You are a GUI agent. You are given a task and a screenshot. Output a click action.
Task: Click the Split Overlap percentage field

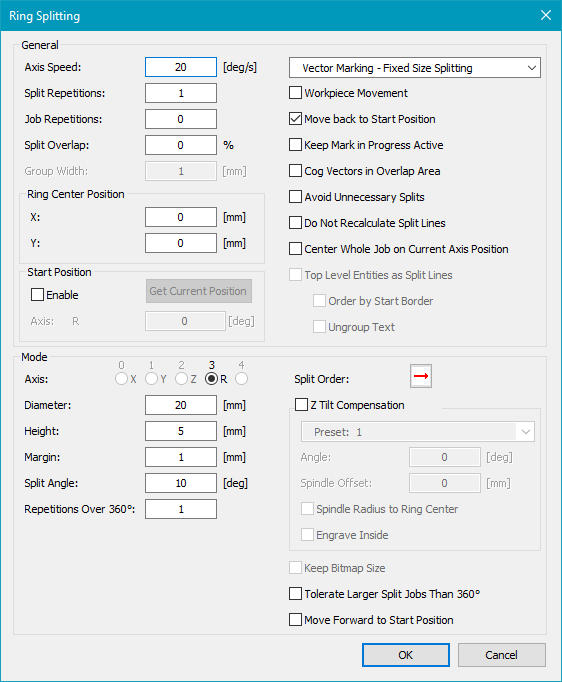click(x=181, y=145)
